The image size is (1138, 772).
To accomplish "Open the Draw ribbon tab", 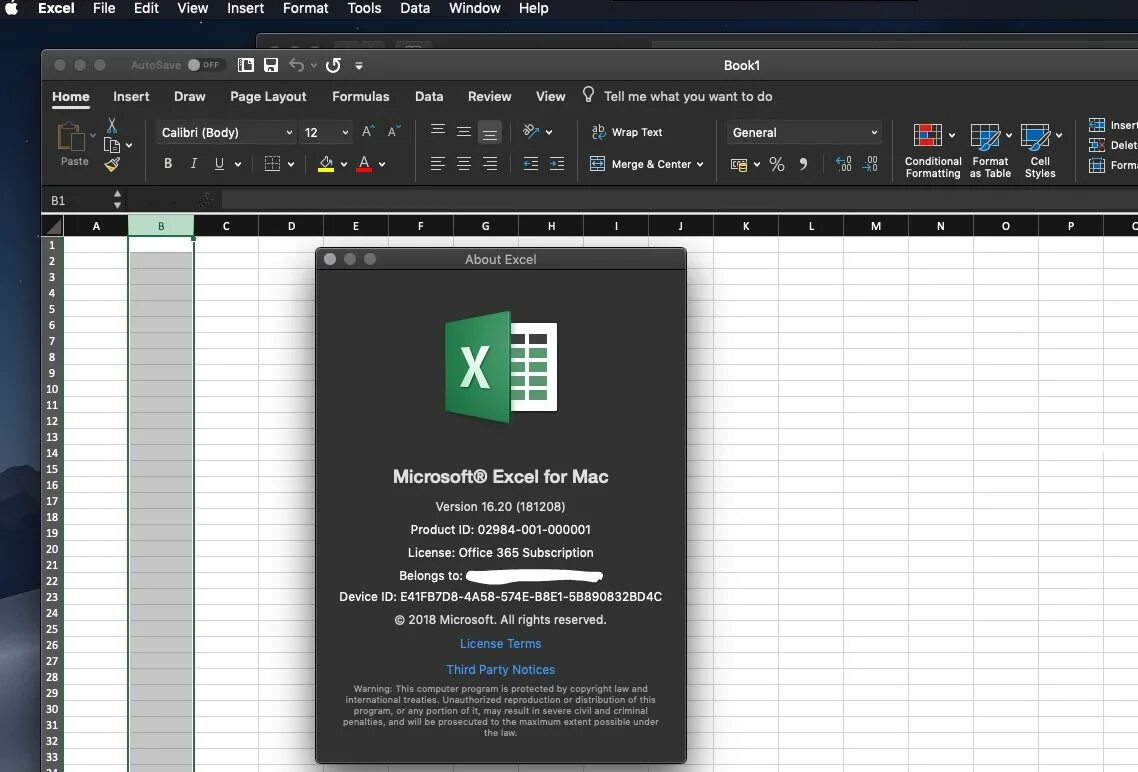I will [x=189, y=96].
